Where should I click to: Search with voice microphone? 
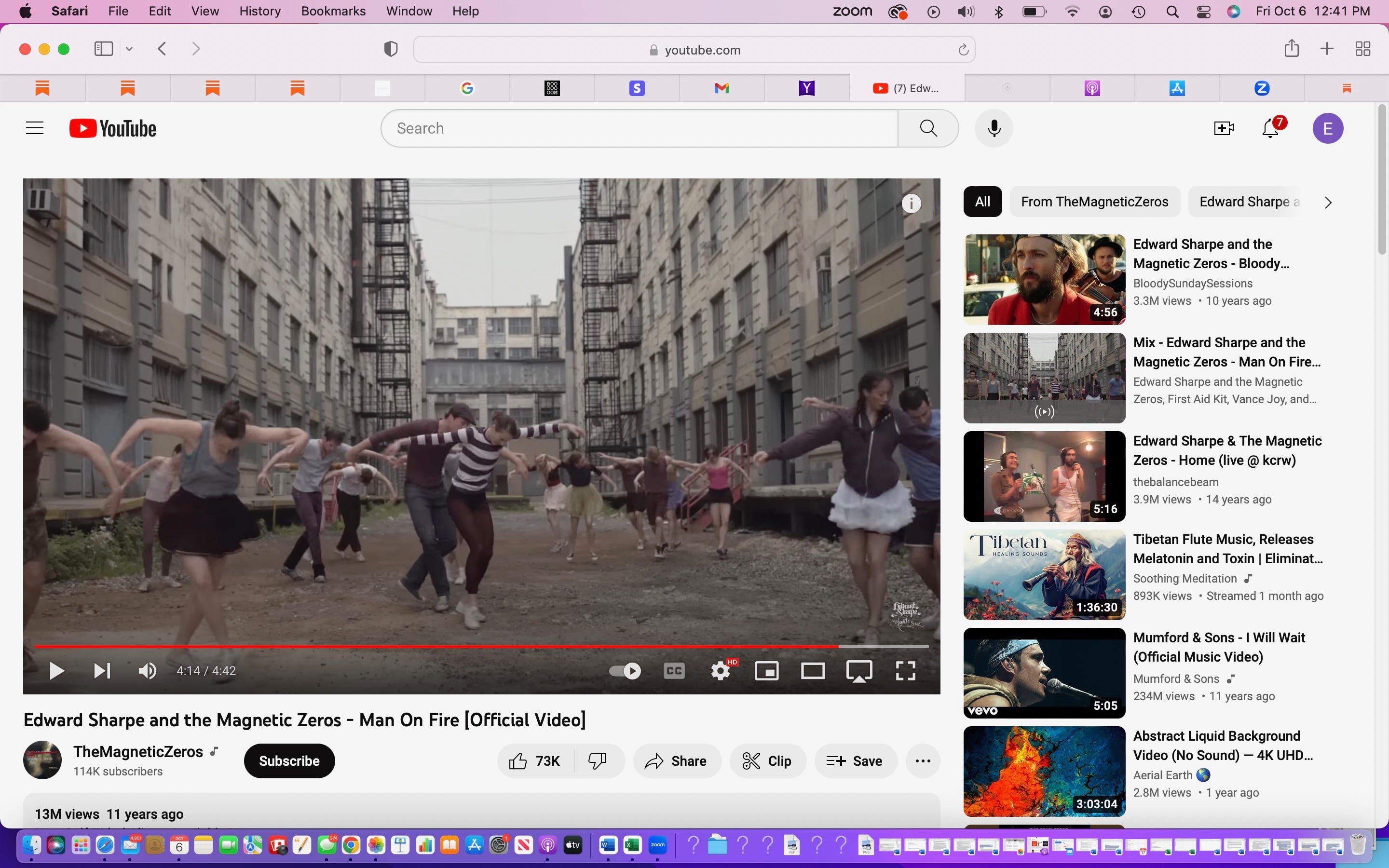994,128
